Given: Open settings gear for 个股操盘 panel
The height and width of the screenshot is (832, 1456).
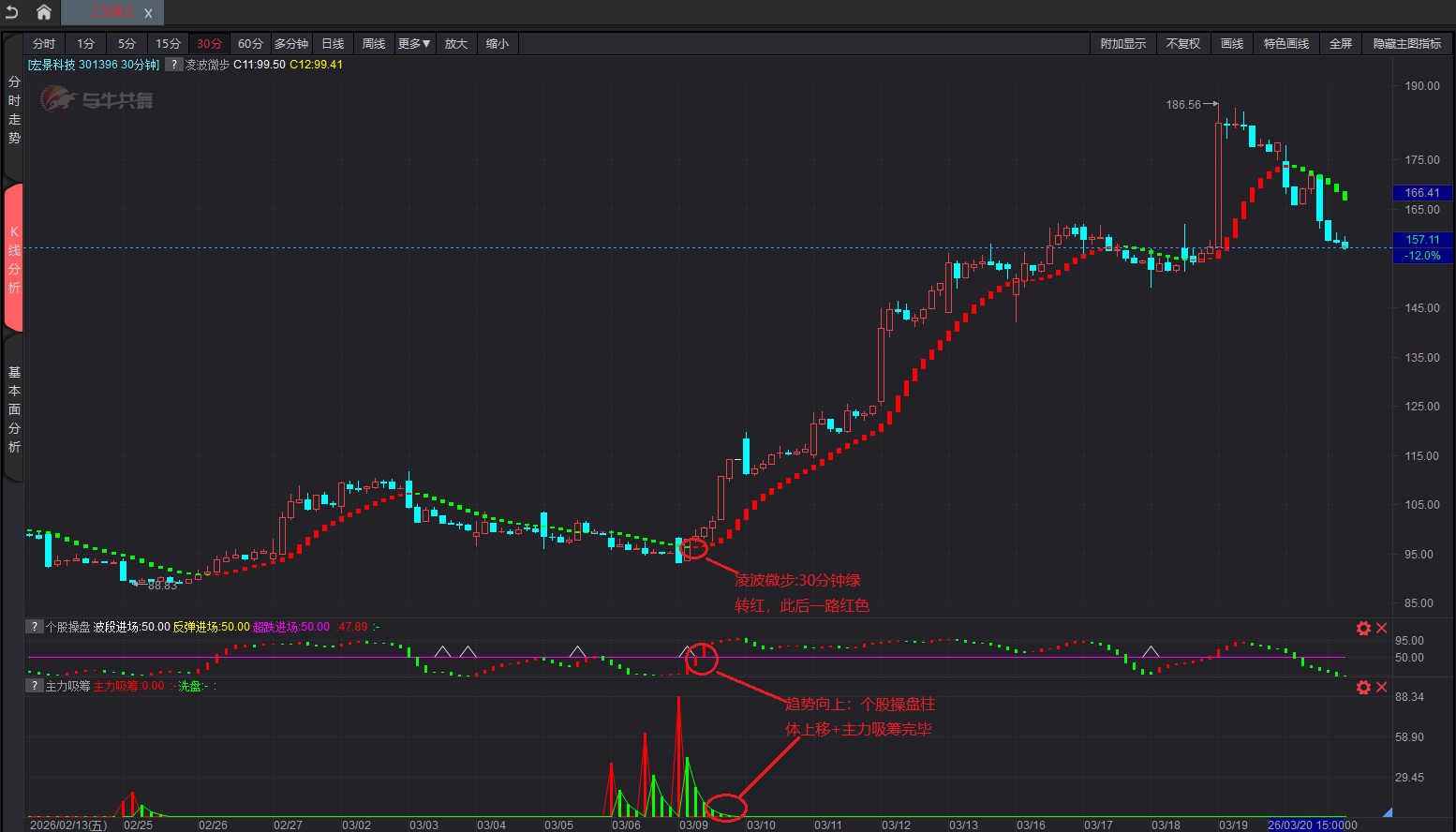Looking at the screenshot, I should pyautogui.click(x=1363, y=628).
